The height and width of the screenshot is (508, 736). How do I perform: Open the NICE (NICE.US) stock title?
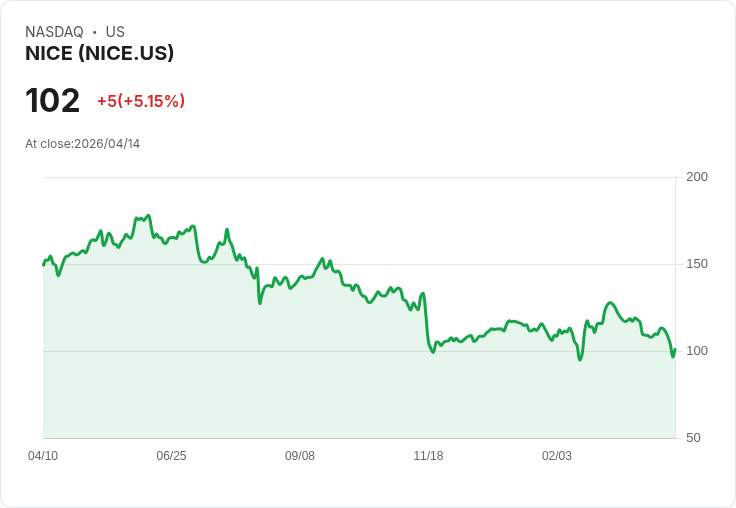[100, 54]
